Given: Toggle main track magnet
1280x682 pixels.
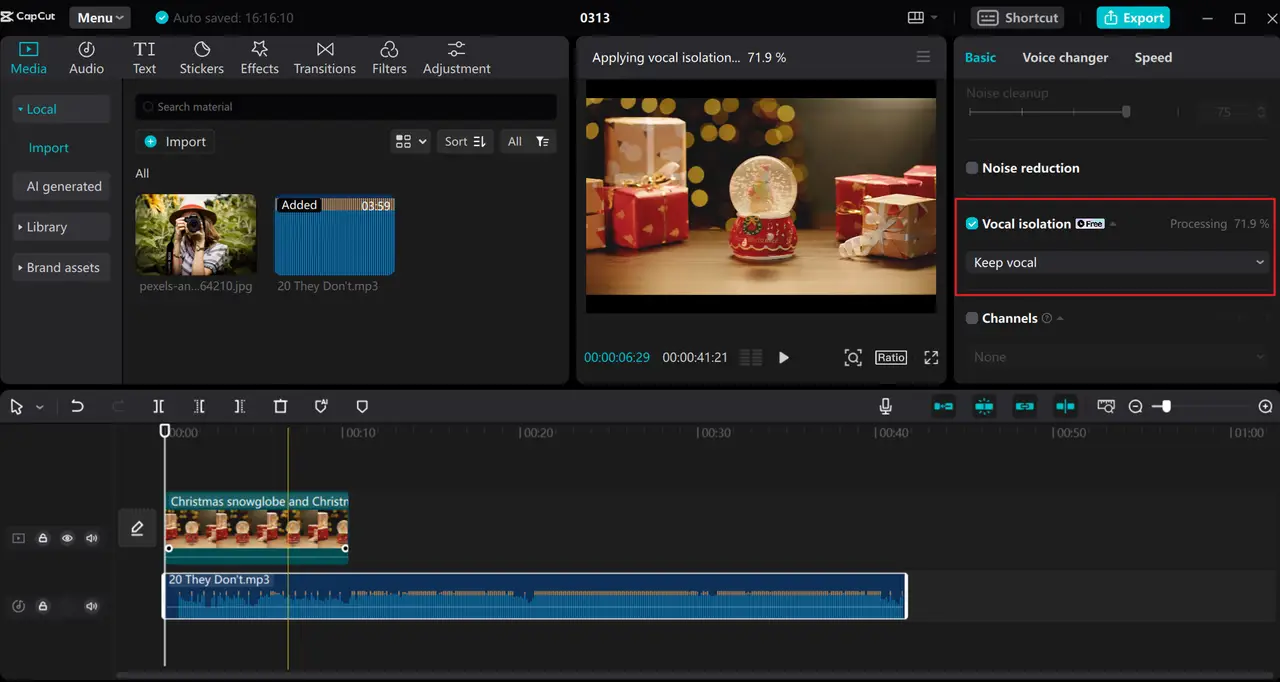Looking at the screenshot, I should [x=943, y=406].
